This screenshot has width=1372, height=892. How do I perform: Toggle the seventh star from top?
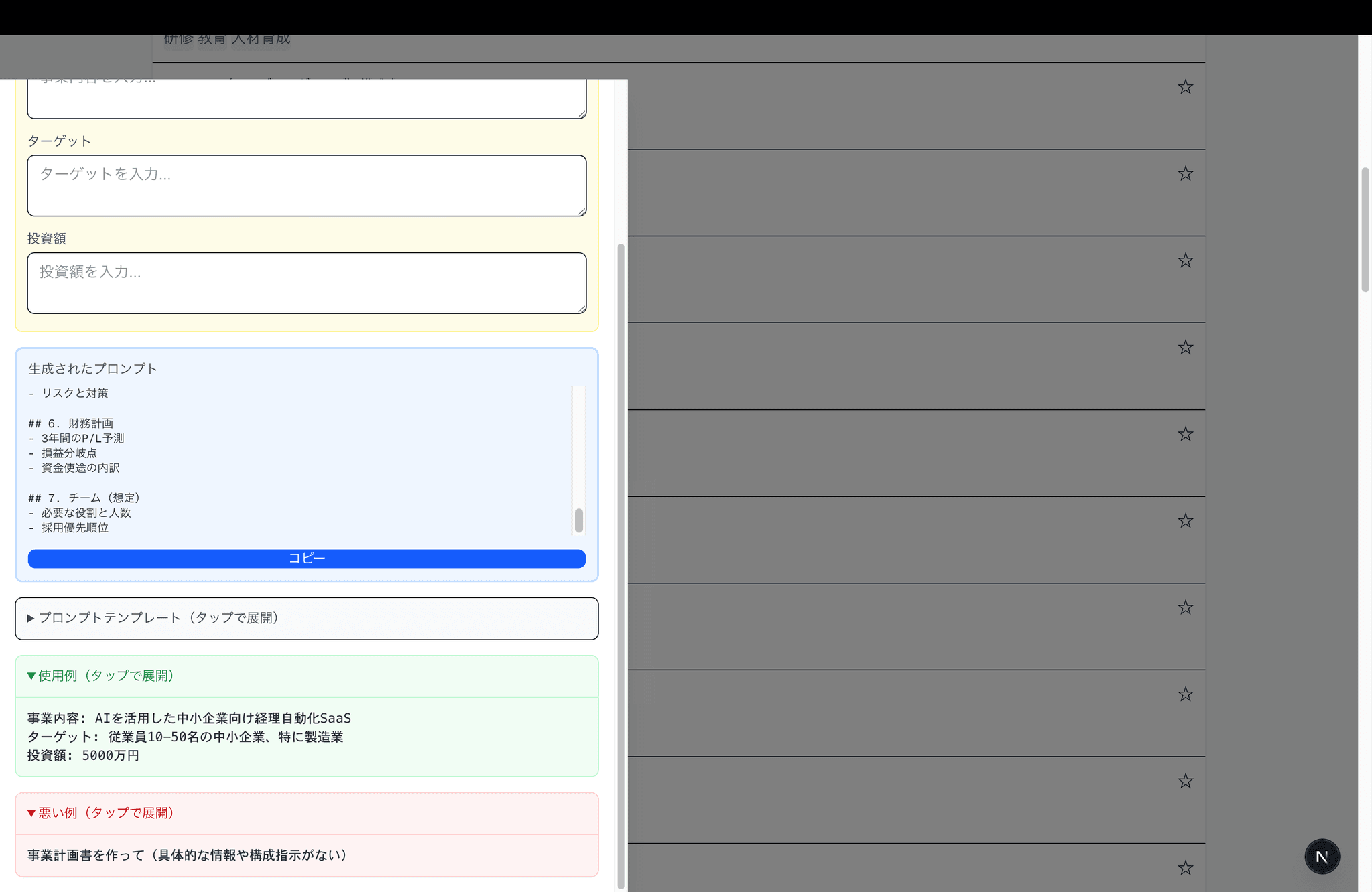coord(1185,607)
